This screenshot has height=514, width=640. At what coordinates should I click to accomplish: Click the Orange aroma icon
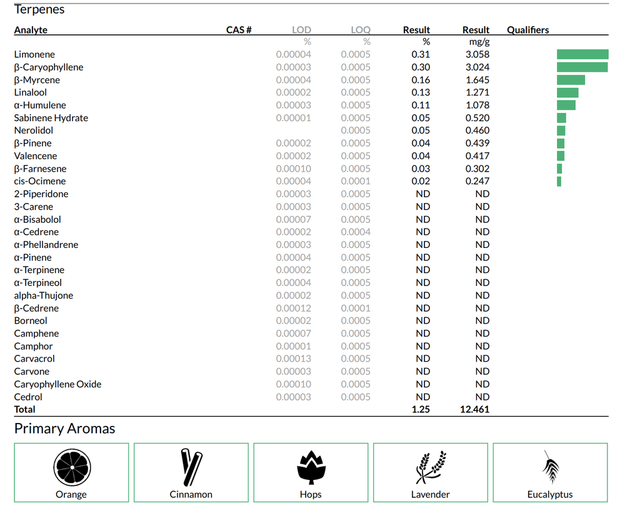click(x=71, y=467)
